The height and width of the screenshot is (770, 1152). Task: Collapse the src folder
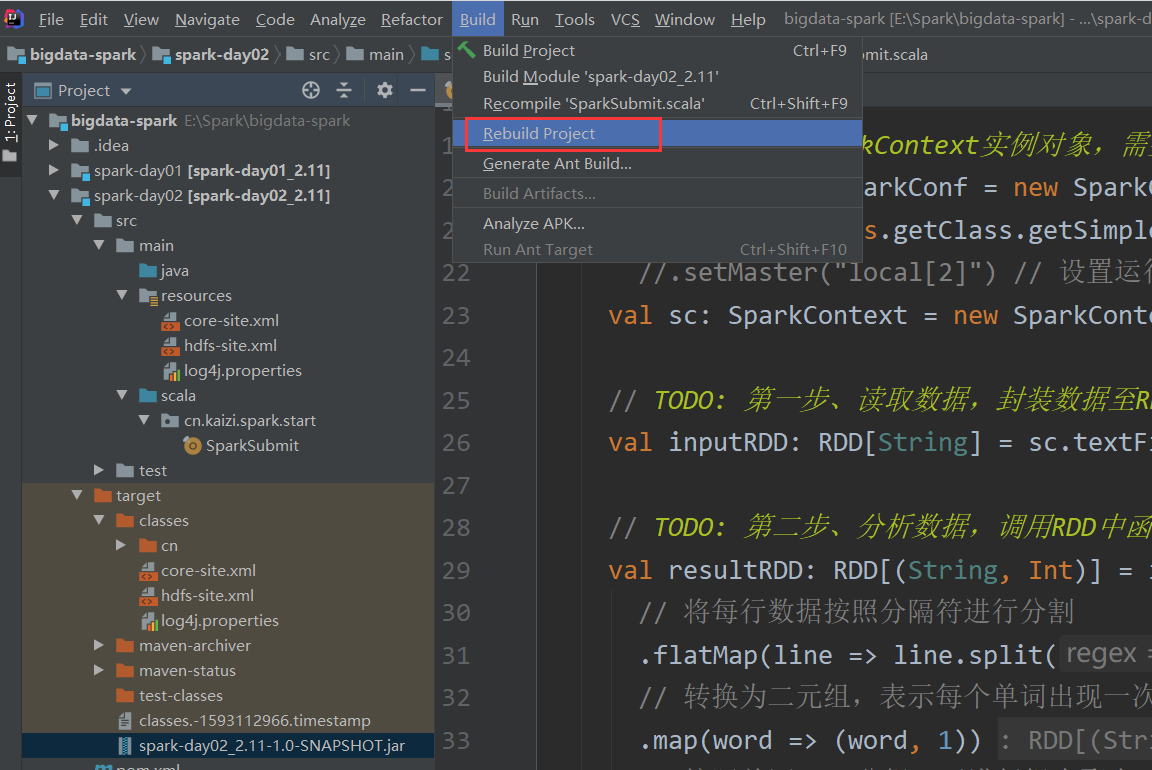(76, 220)
